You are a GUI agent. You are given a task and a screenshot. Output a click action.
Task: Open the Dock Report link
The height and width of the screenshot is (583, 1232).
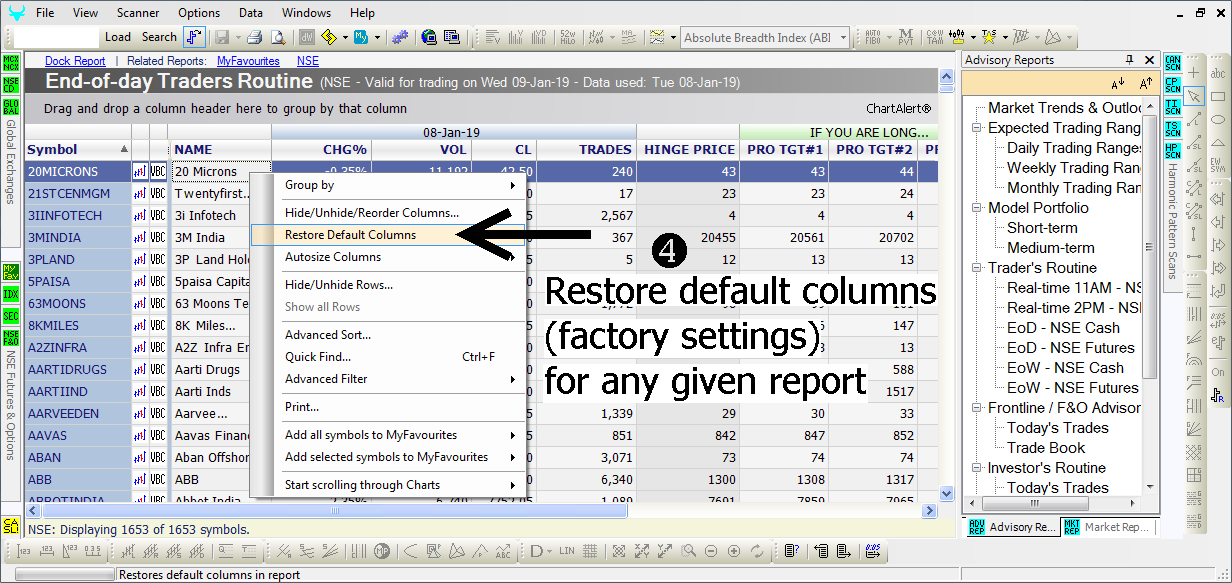point(75,61)
